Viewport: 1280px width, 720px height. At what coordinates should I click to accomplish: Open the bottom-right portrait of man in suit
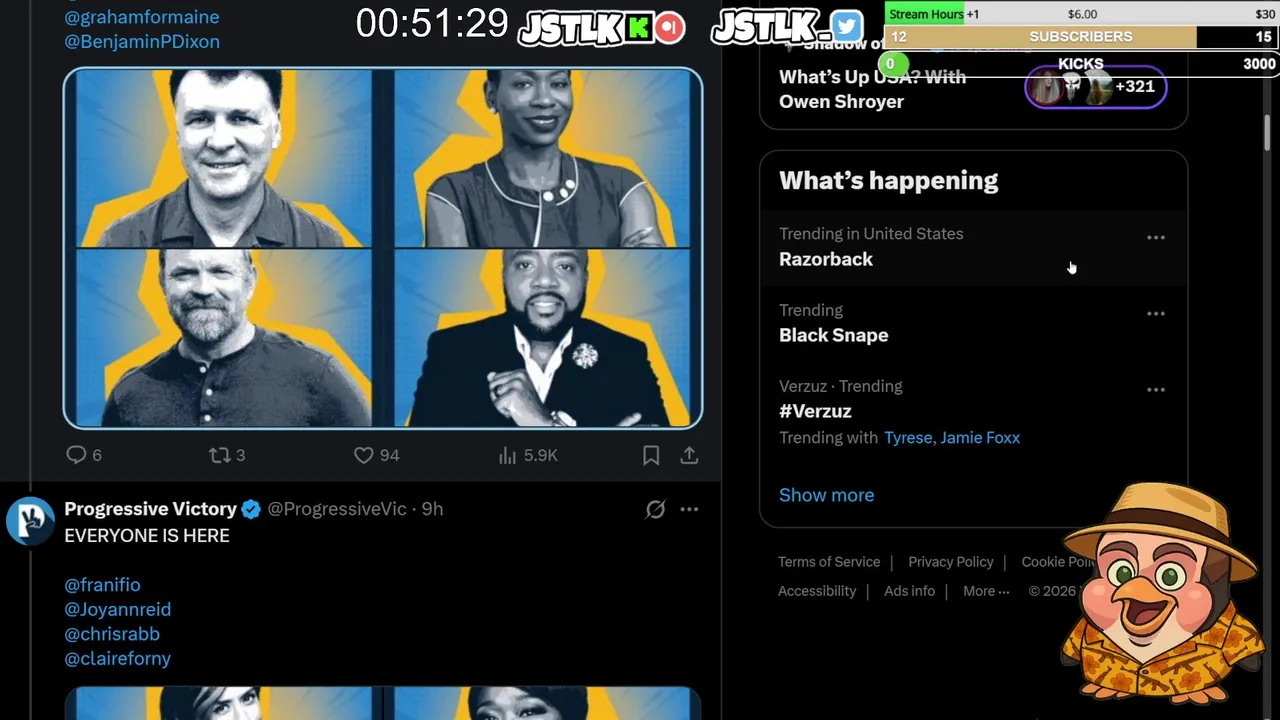542,338
